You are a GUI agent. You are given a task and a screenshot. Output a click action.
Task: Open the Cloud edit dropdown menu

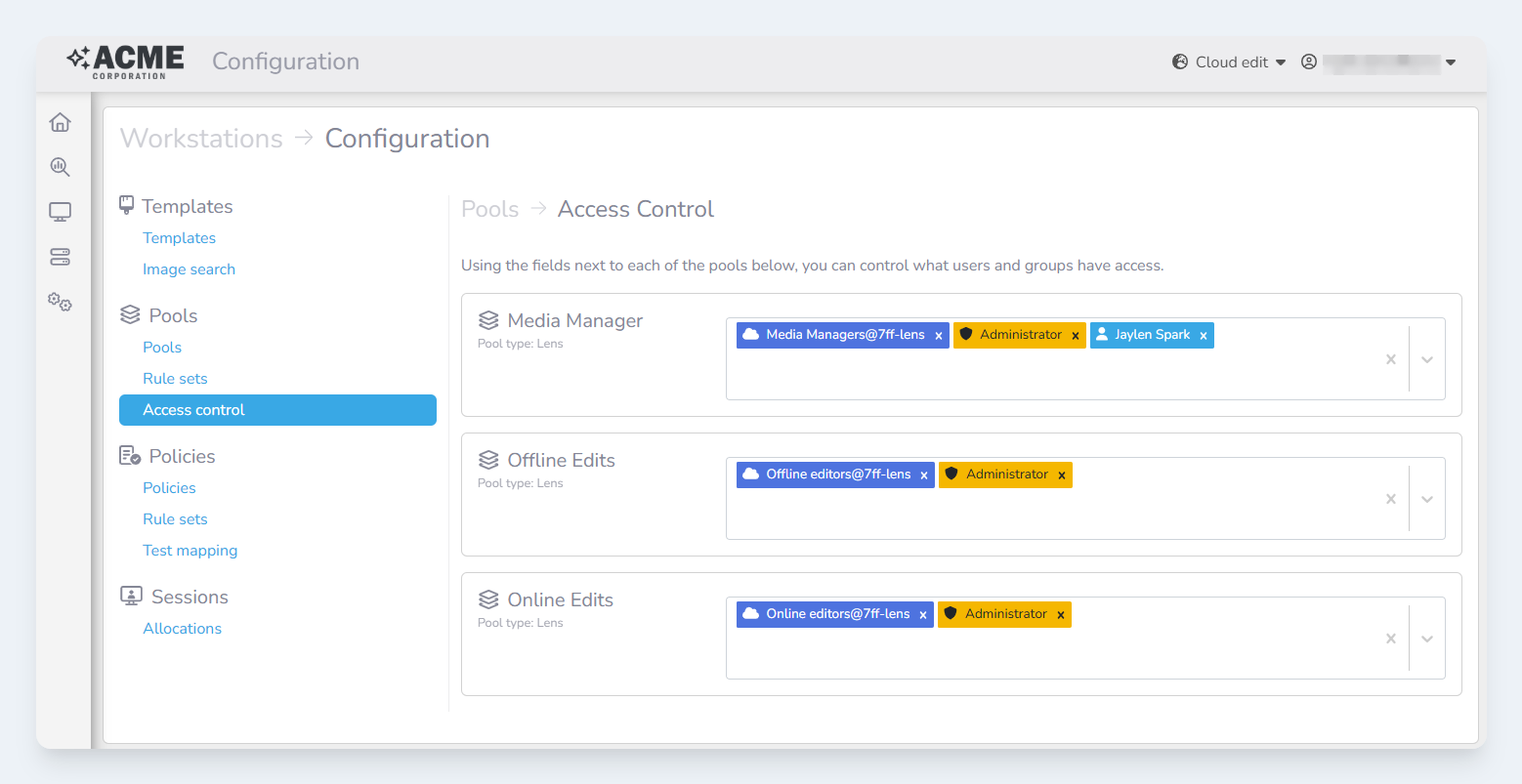click(1230, 62)
